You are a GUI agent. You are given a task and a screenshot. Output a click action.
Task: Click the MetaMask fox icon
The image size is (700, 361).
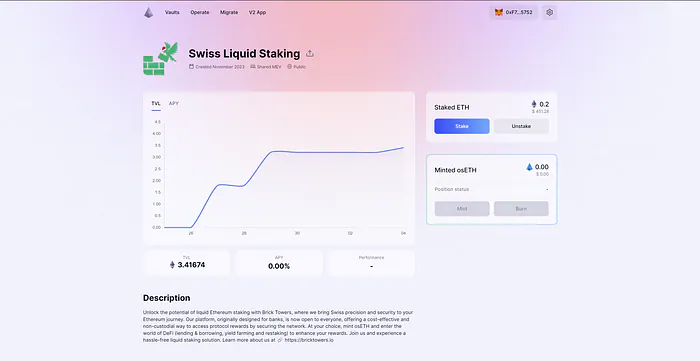(x=499, y=12)
